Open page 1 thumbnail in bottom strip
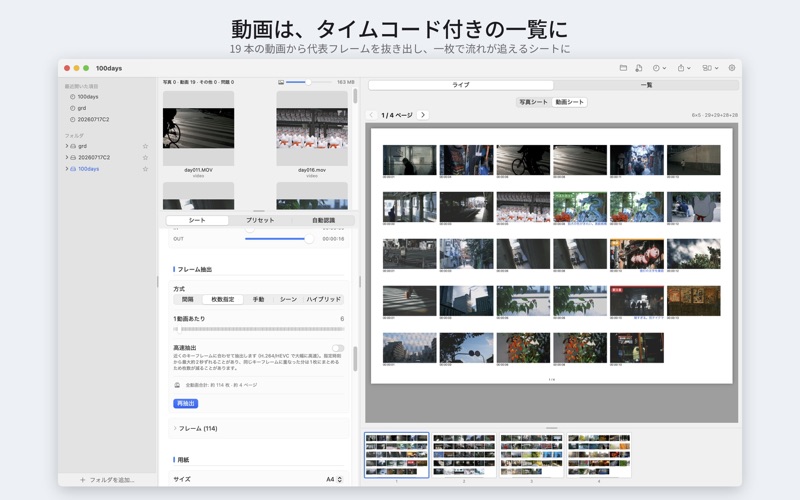The width and height of the screenshot is (800, 500). click(x=396, y=455)
